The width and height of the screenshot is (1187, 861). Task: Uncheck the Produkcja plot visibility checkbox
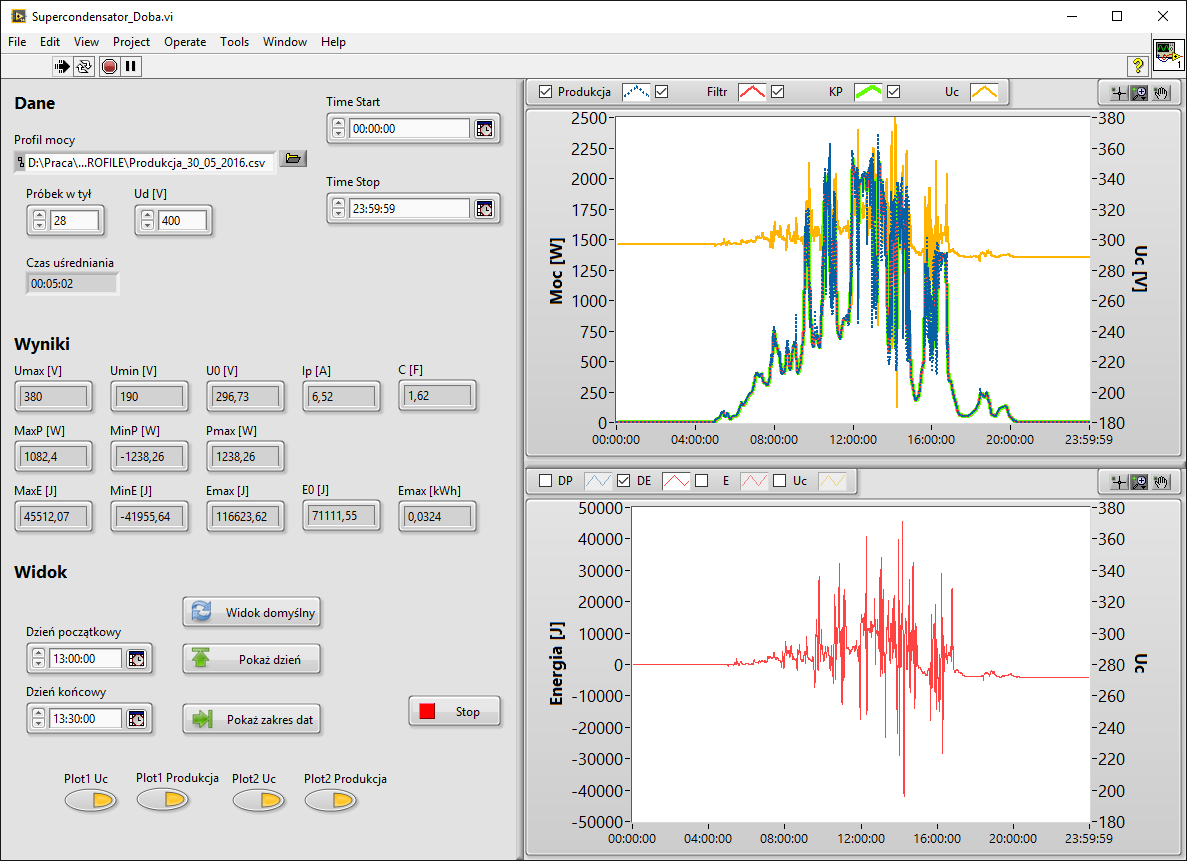545,92
